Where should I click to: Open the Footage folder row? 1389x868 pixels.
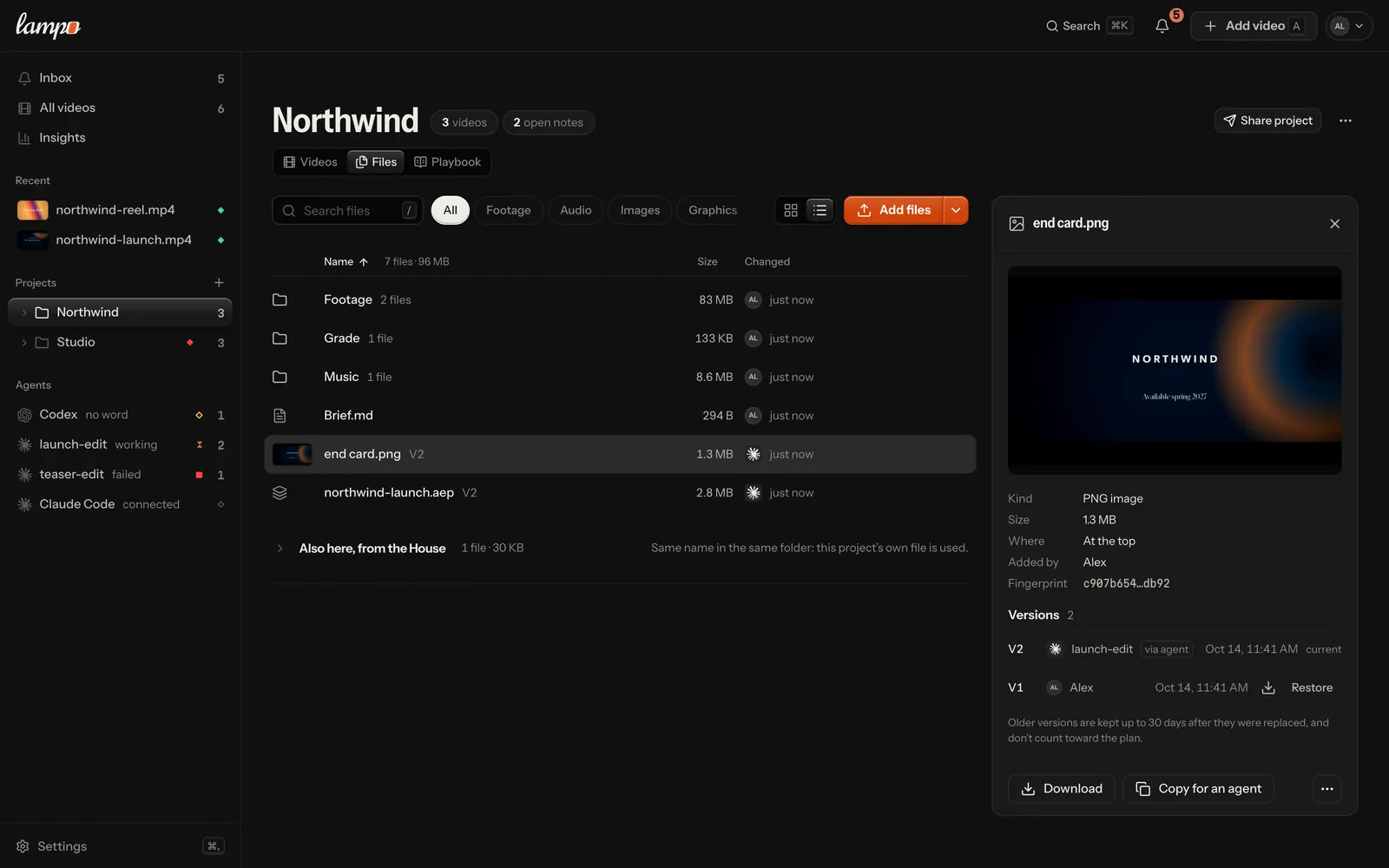(x=620, y=299)
